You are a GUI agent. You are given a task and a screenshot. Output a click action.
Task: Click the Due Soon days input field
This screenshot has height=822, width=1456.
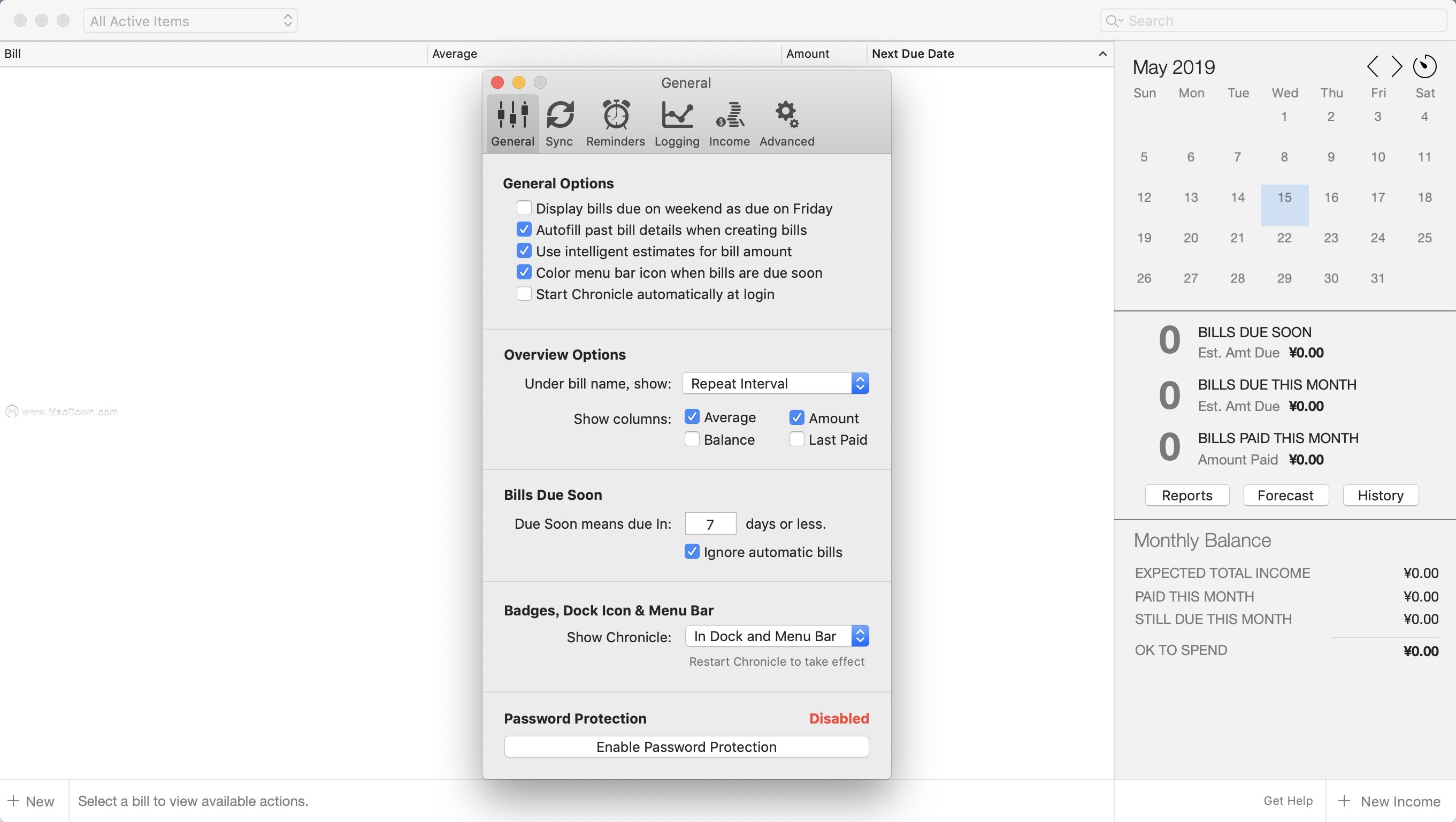click(710, 524)
